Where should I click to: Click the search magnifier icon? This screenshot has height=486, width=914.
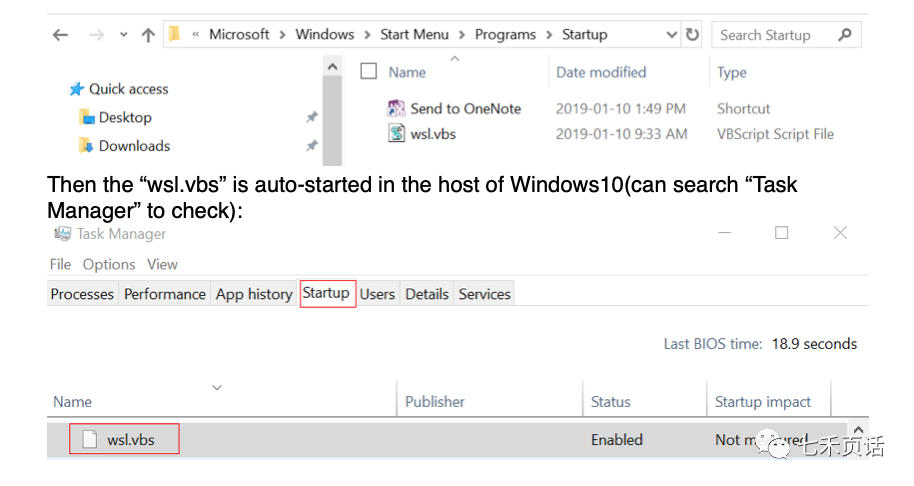(x=845, y=35)
